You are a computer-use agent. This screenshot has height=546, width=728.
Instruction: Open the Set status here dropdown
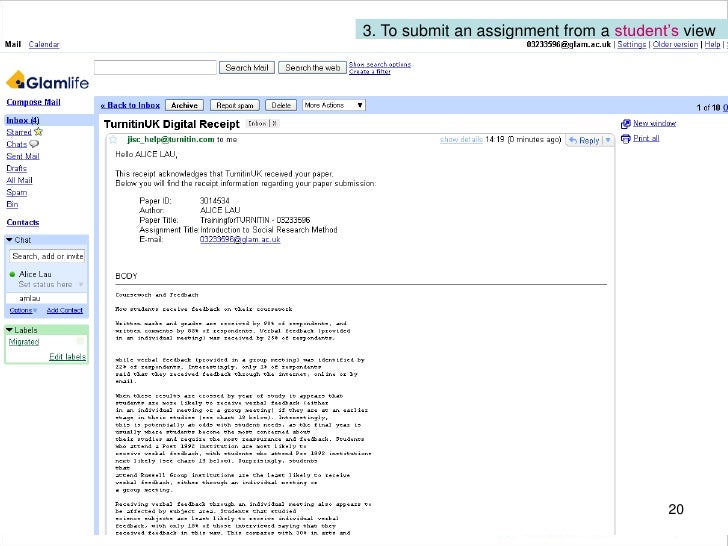click(81, 284)
